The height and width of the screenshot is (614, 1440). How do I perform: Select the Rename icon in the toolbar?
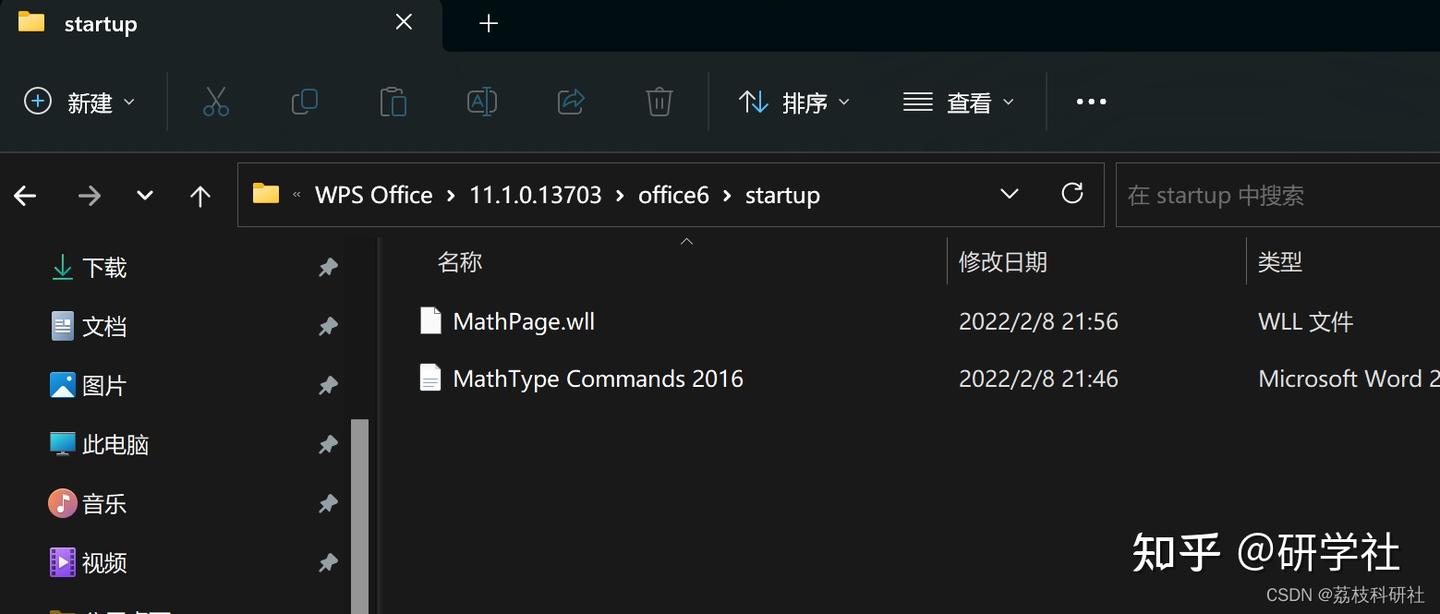481,101
